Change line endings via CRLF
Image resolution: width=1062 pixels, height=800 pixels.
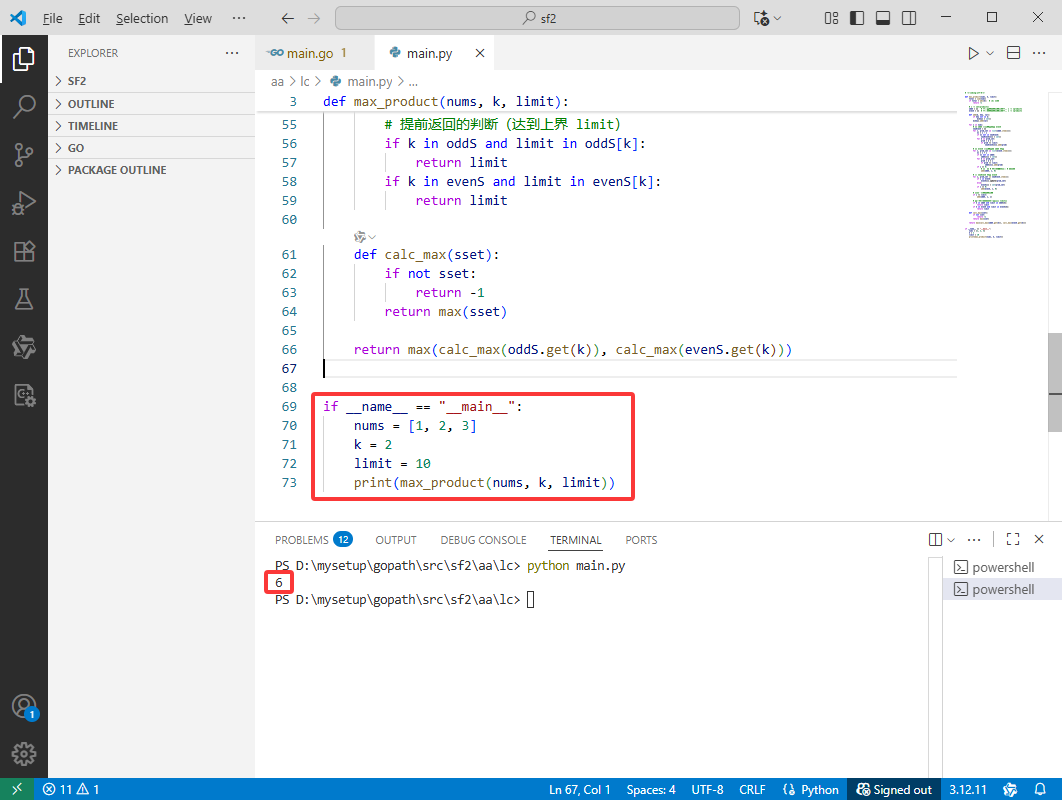tap(752, 789)
